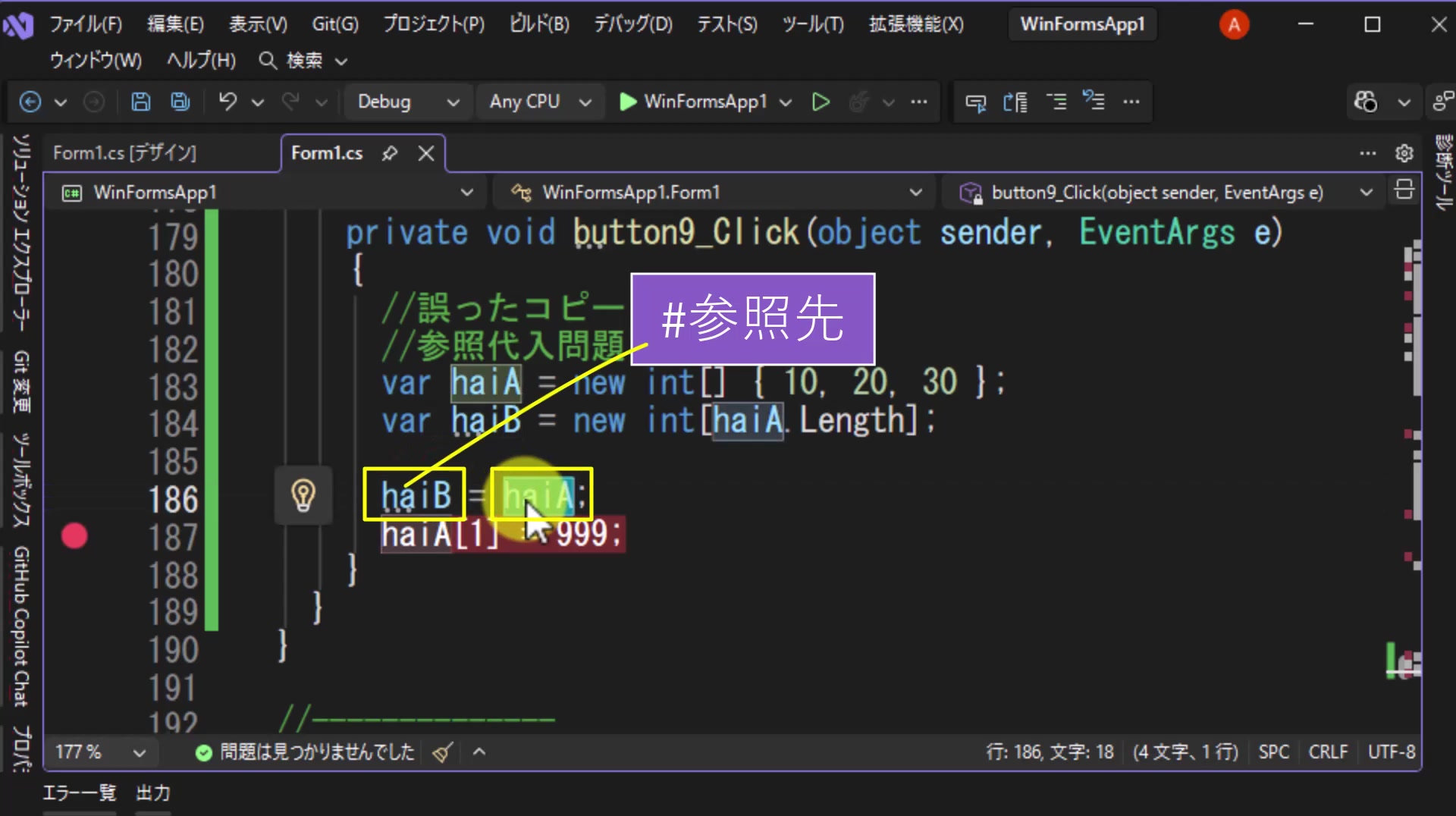
Task: Close the Form1.cs tab
Action: [x=426, y=153]
